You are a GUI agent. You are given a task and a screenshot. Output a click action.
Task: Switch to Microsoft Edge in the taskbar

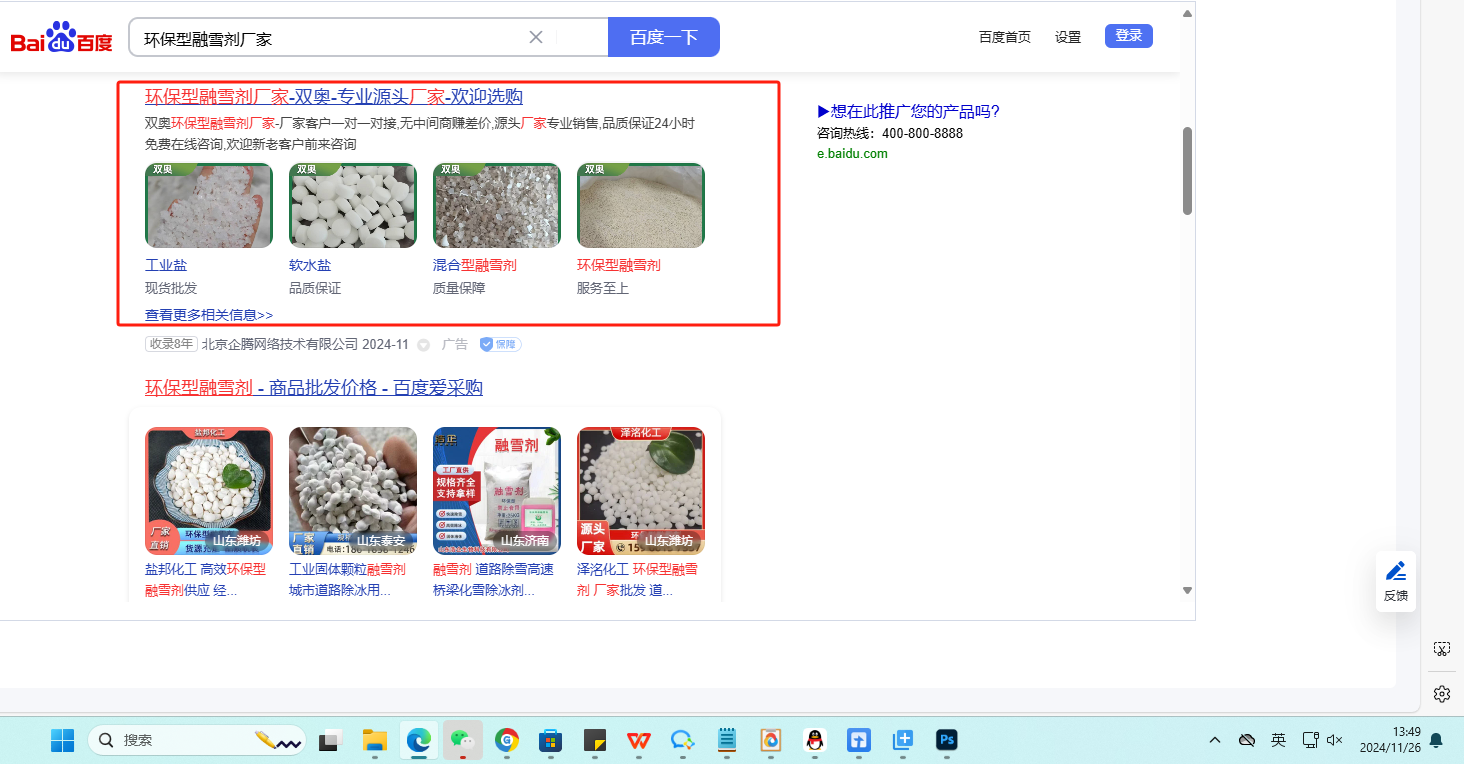pyautogui.click(x=419, y=740)
